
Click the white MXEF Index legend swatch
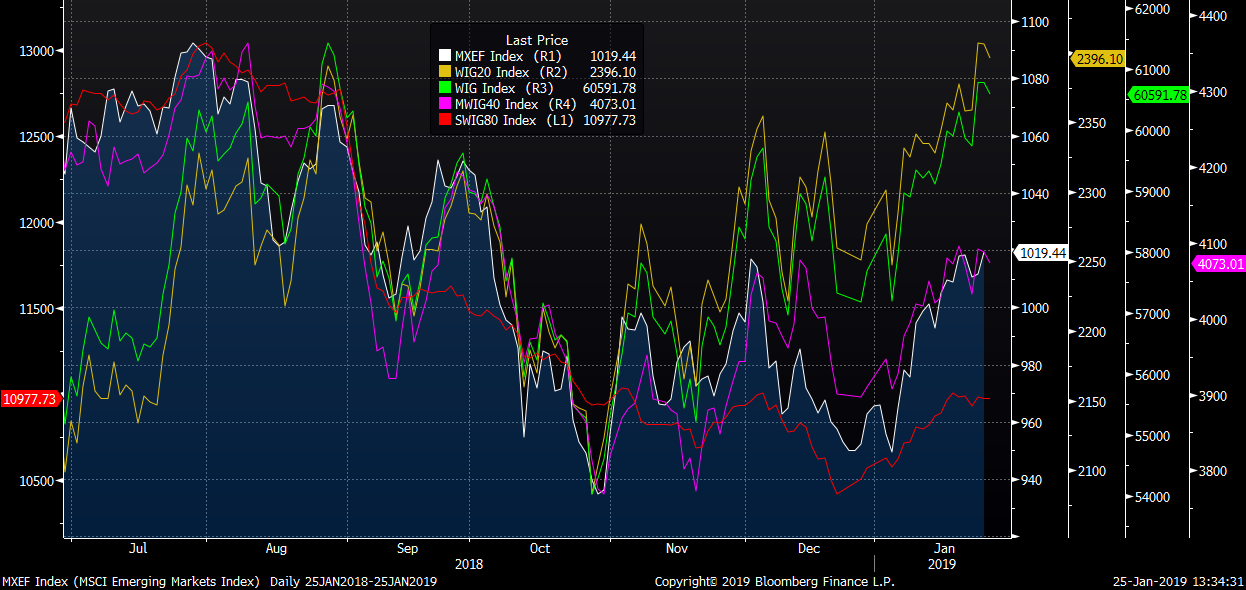click(445, 57)
